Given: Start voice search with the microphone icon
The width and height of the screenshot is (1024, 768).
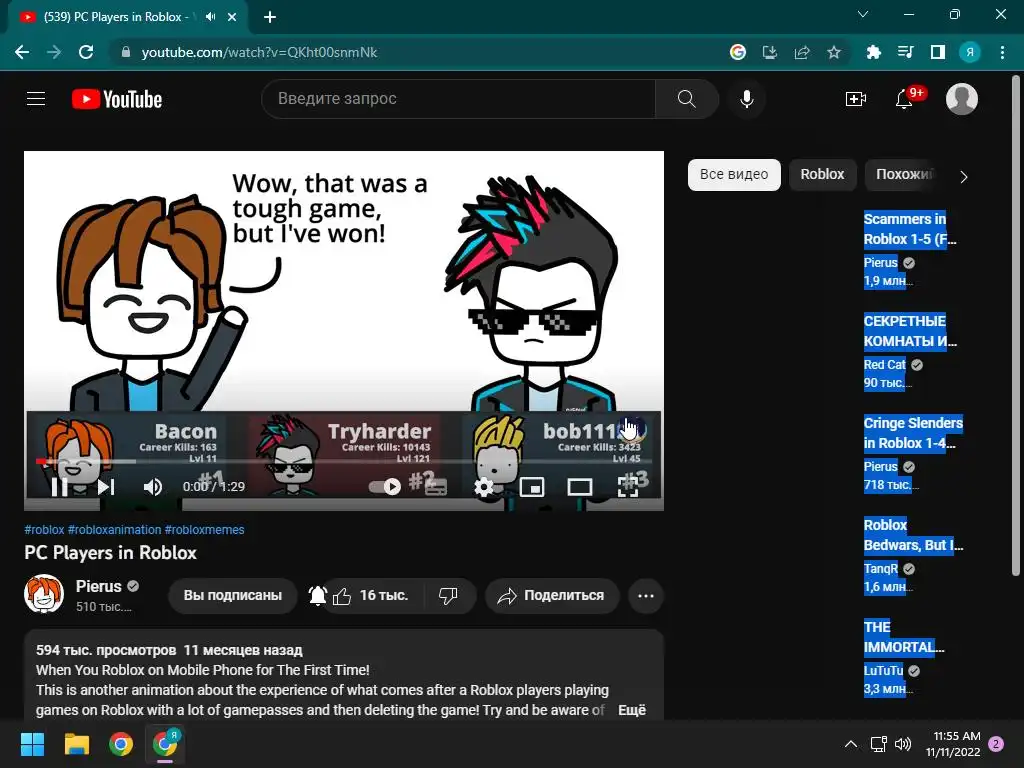Looking at the screenshot, I should [x=746, y=99].
